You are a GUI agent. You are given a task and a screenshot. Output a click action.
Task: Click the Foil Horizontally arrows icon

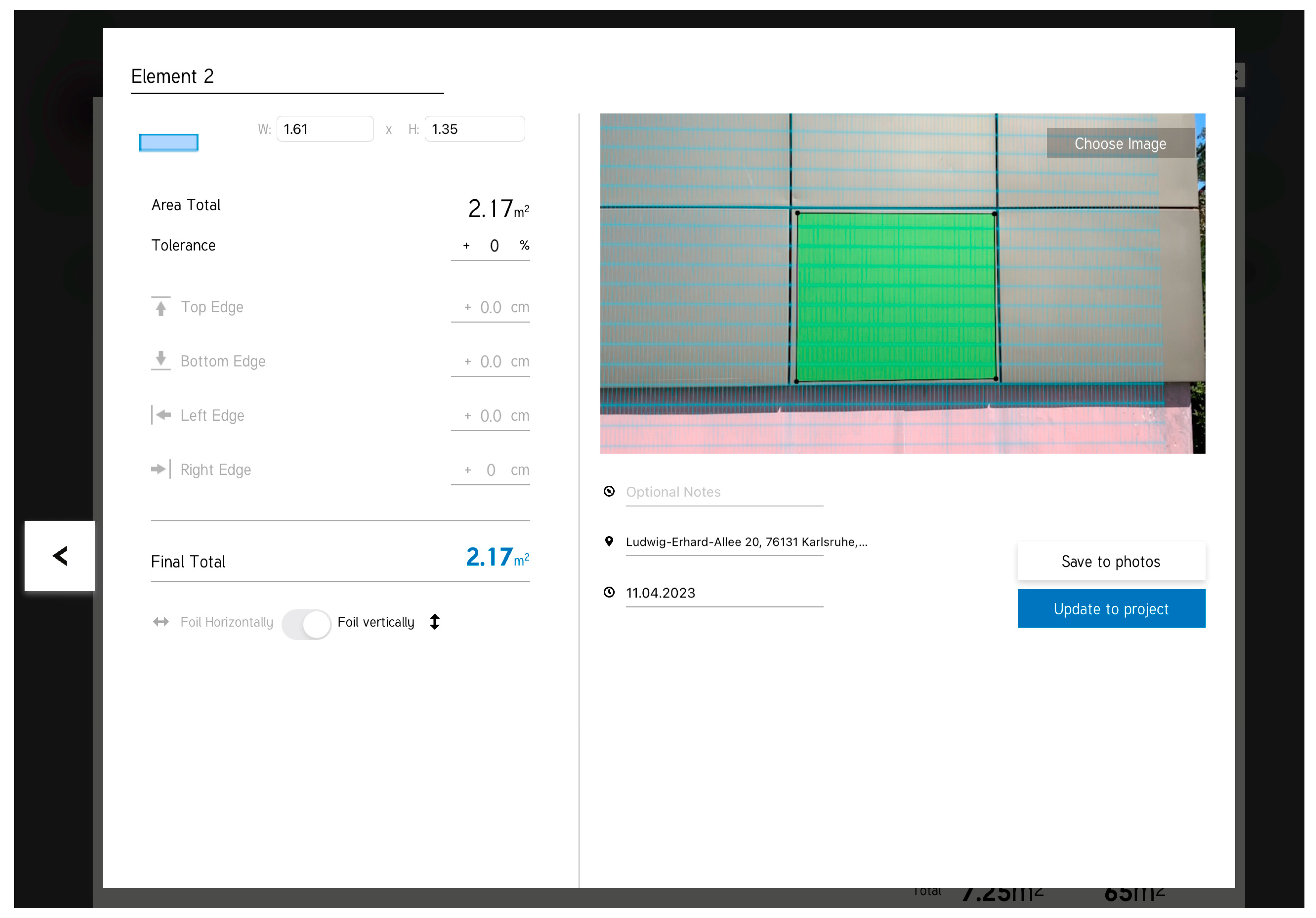pyautogui.click(x=161, y=622)
